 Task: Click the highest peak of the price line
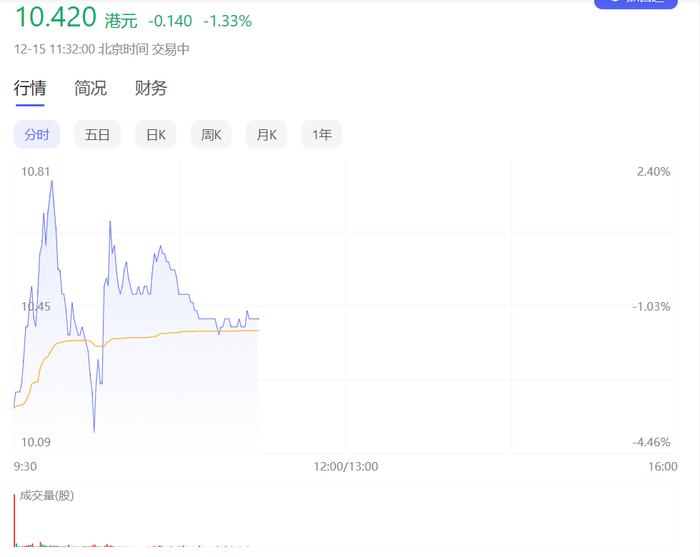click(x=52, y=181)
